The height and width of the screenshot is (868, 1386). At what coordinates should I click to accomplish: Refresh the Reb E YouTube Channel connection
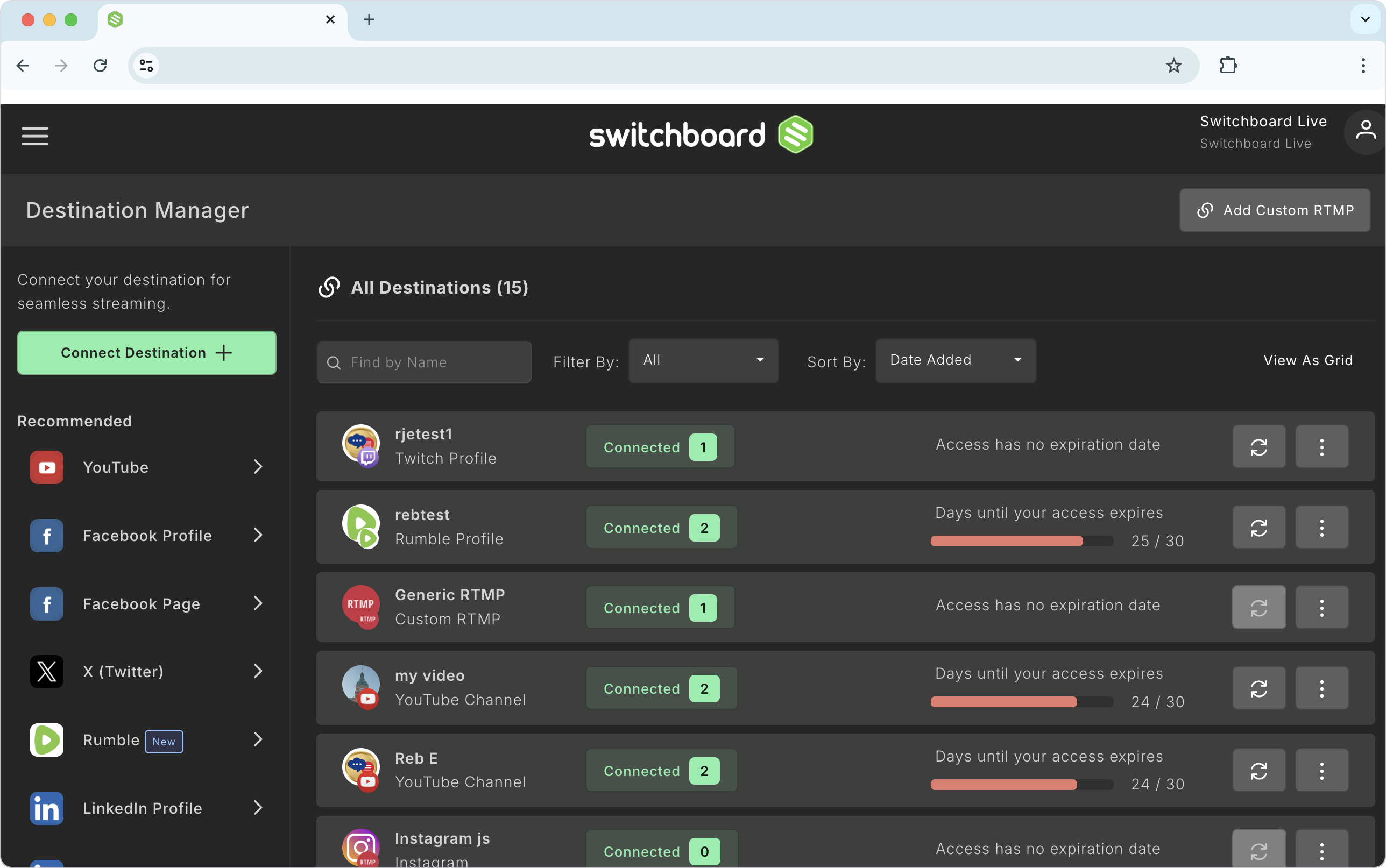(1258, 771)
